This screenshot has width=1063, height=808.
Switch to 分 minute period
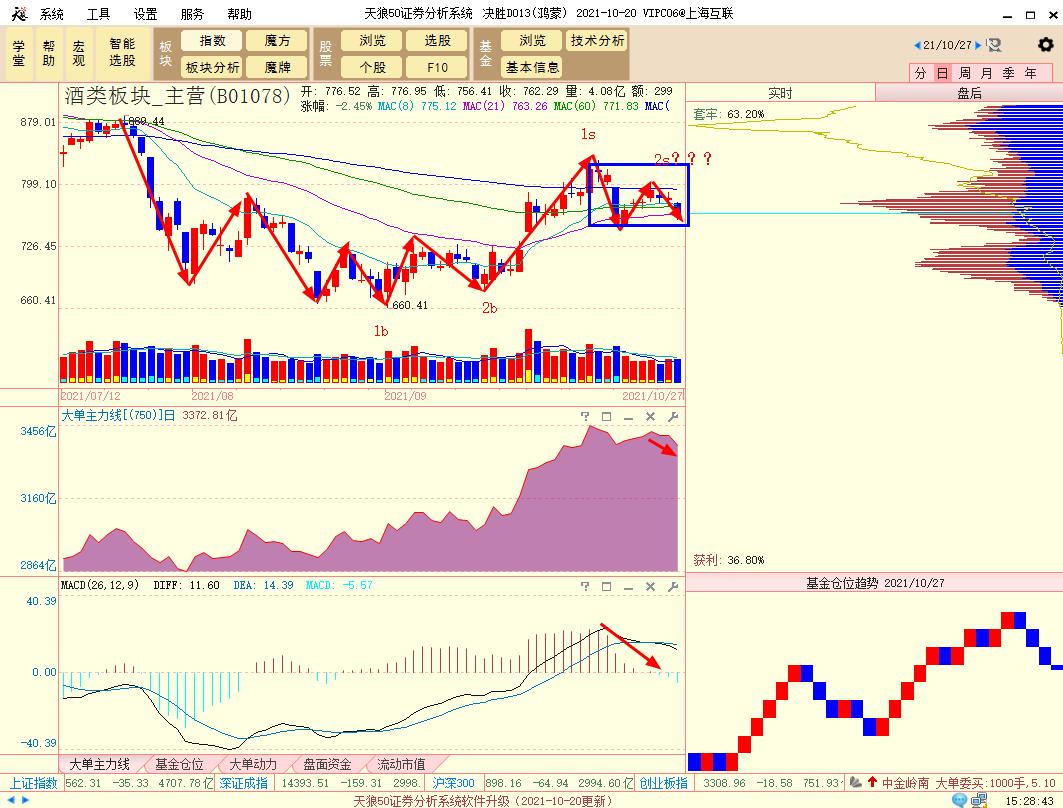pos(920,73)
